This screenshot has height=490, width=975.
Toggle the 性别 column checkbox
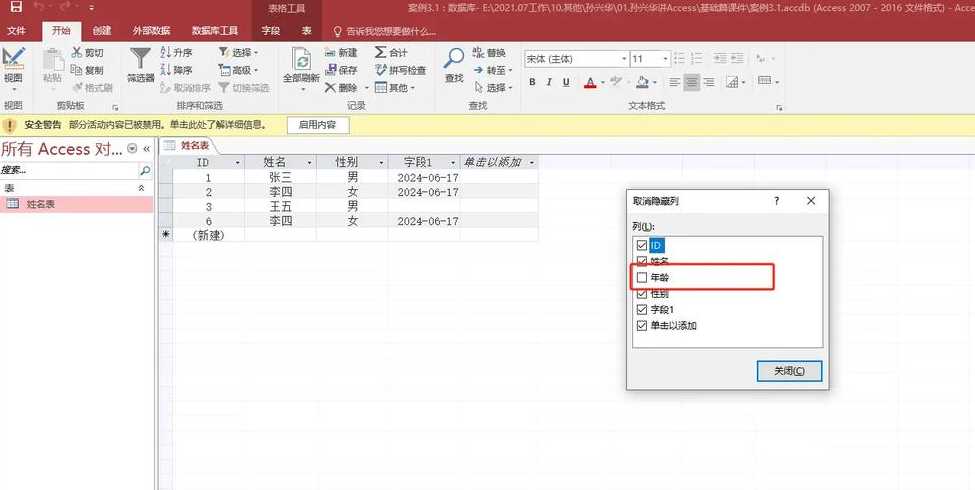coord(642,294)
